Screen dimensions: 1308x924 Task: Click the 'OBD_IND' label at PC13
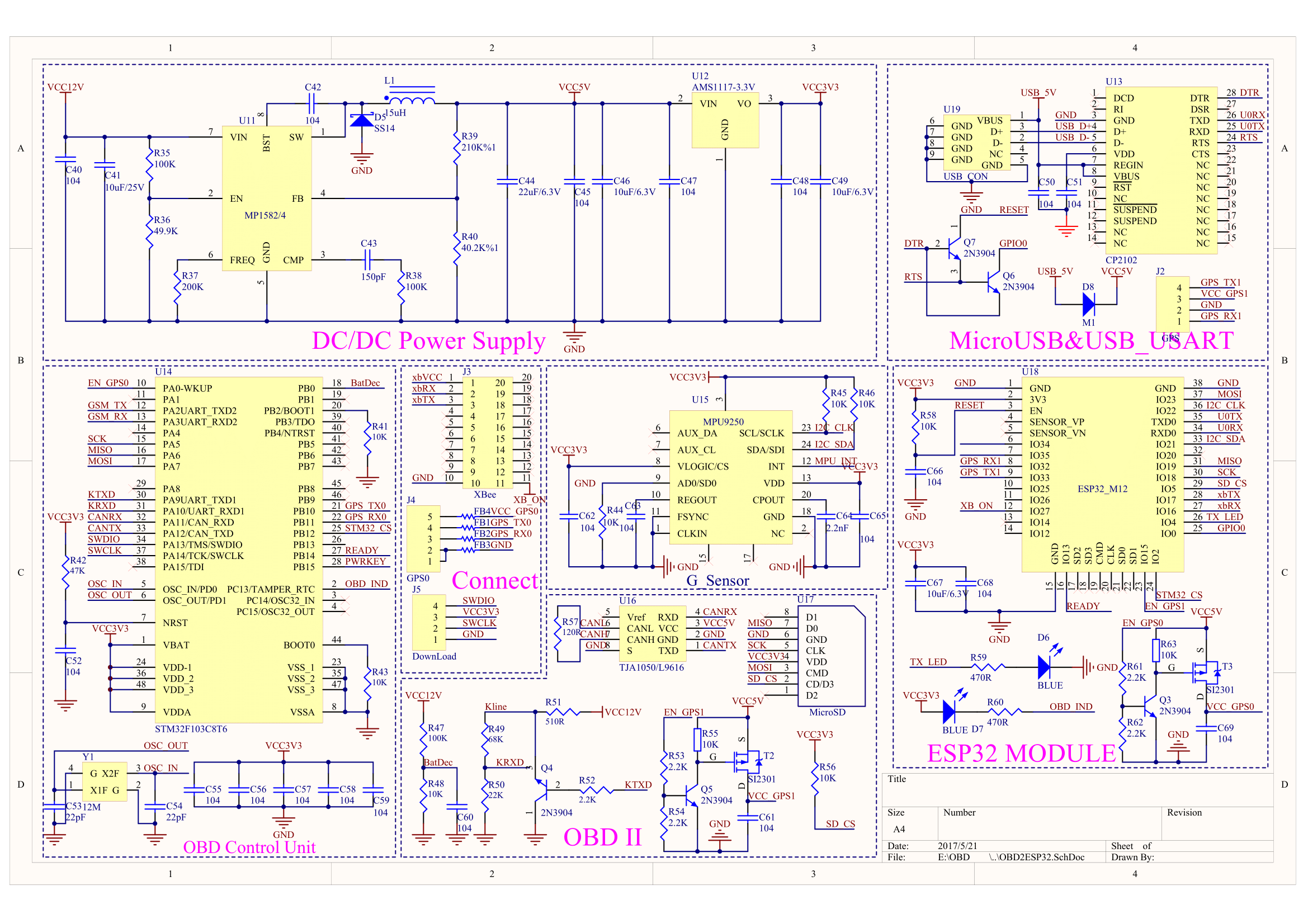click(366, 584)
